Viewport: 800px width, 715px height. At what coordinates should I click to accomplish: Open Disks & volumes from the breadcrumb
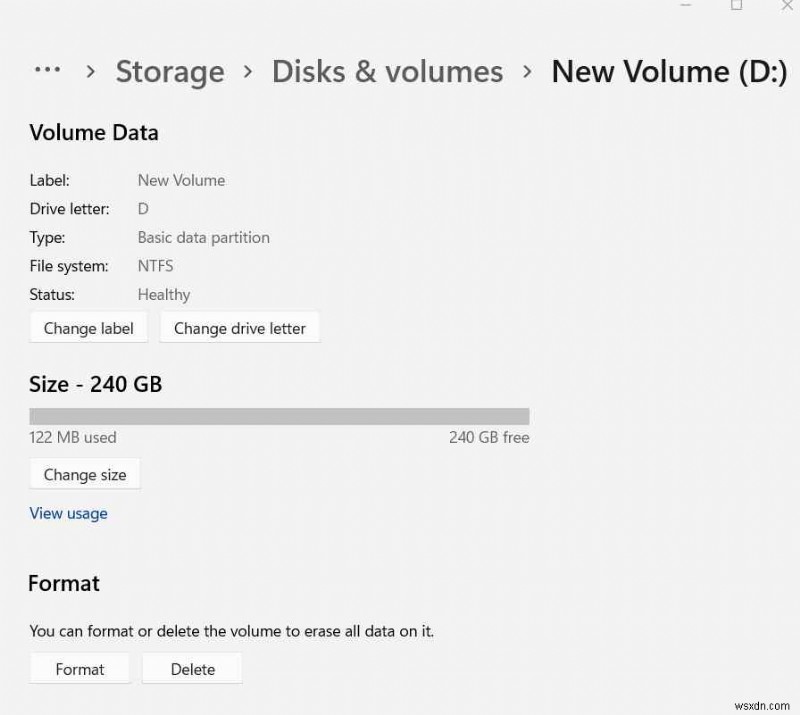pyautogui.click(x=387, y=71)
